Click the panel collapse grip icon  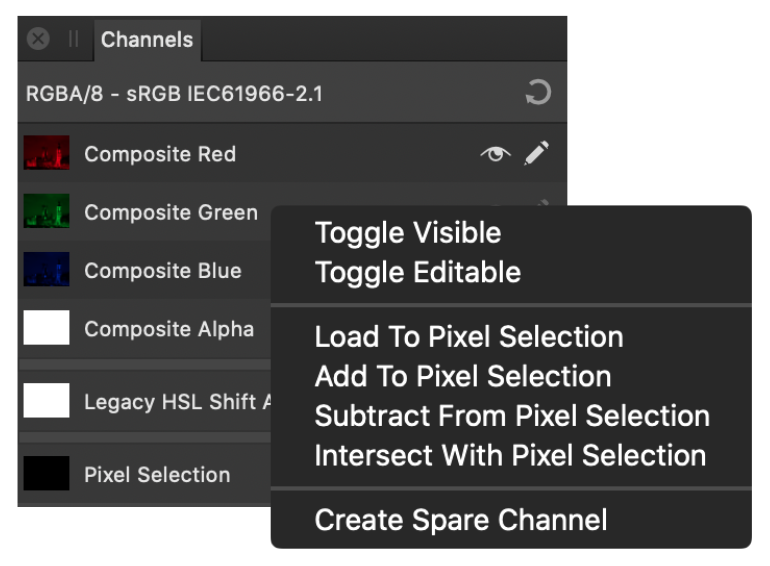[73, 38]
